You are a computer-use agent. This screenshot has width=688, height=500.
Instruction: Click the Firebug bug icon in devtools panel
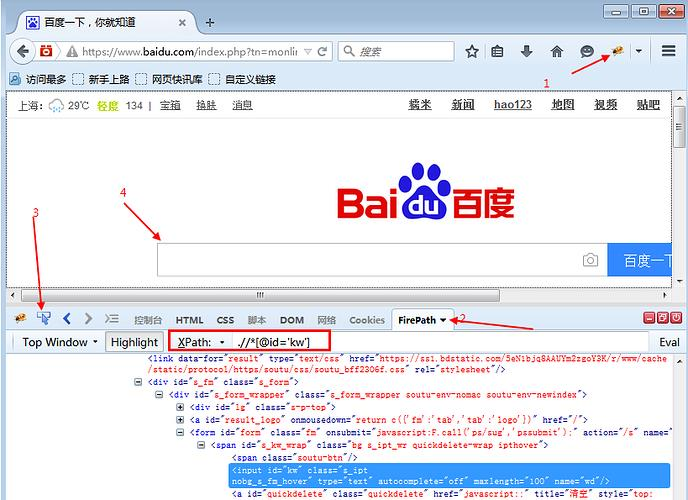20,318
